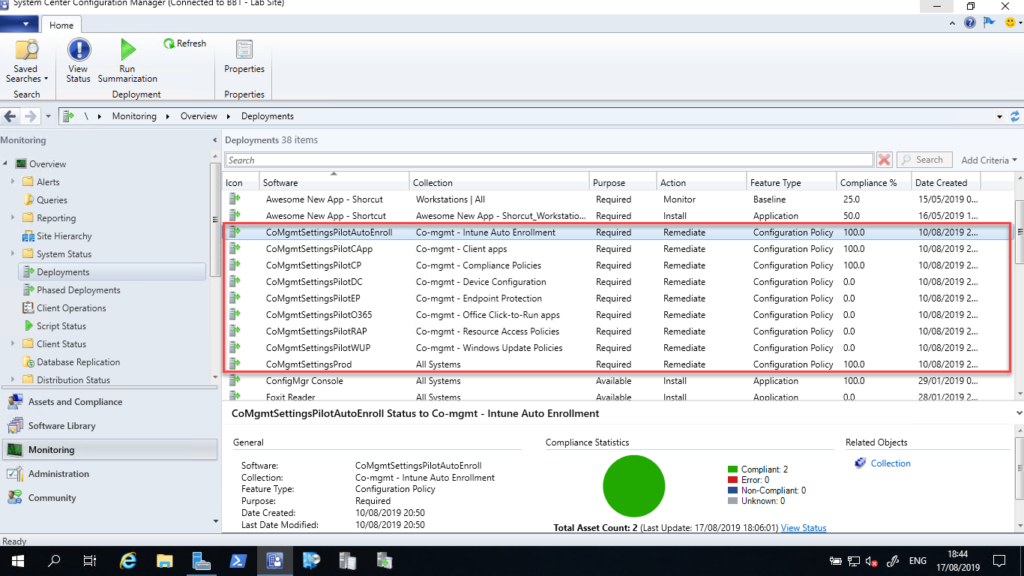Select Alerts folder in the tree

(48, 182)
